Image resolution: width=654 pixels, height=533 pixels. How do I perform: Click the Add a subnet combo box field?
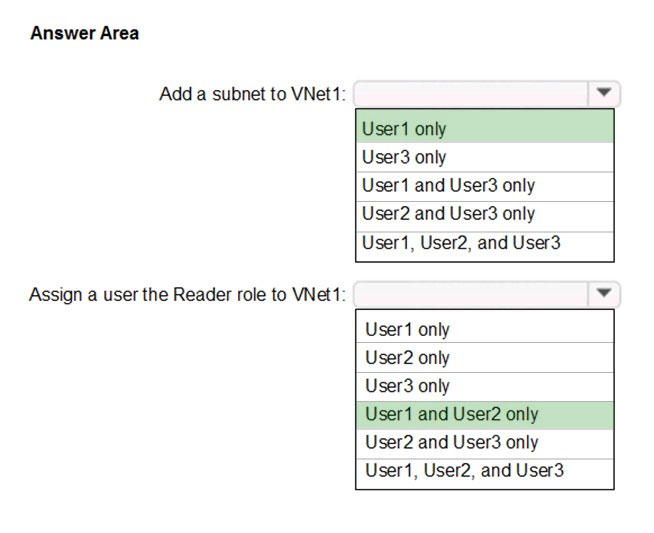(x=486, y=94)
